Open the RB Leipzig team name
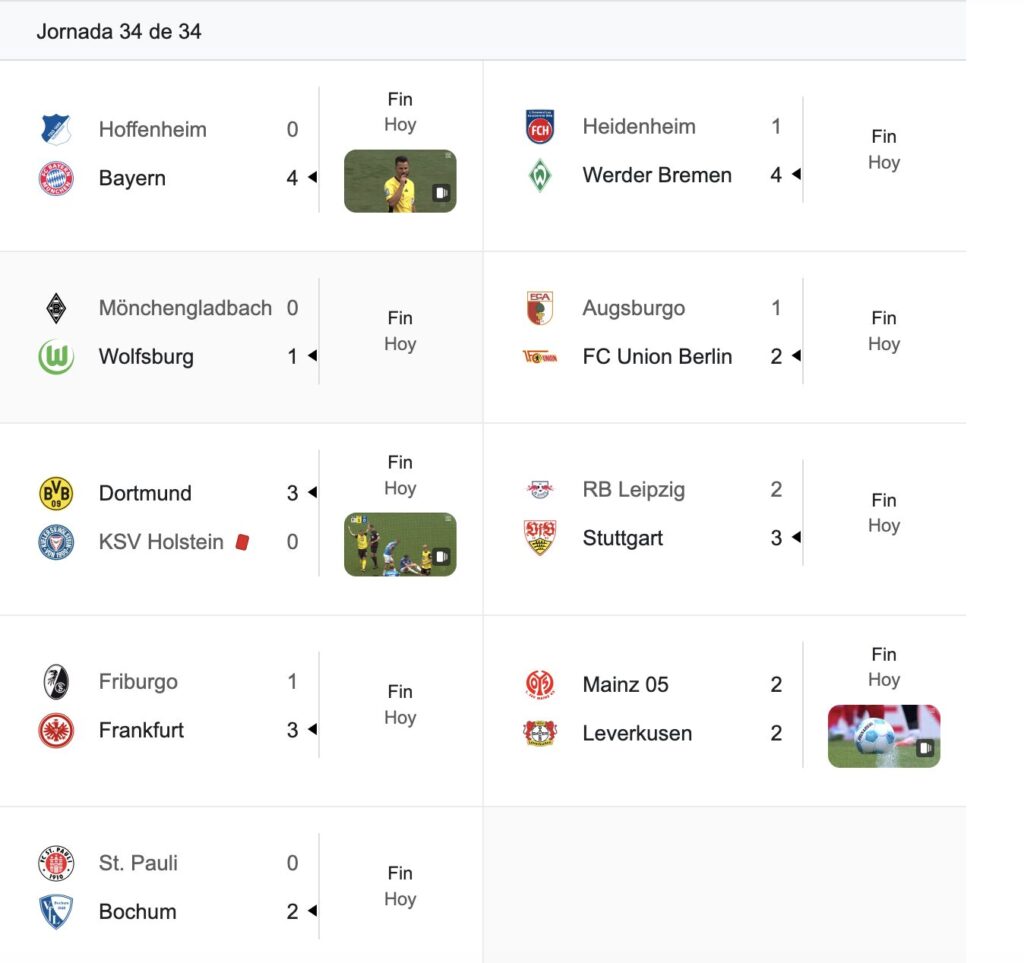This screenshot has height=963, width=1024. 633,489
